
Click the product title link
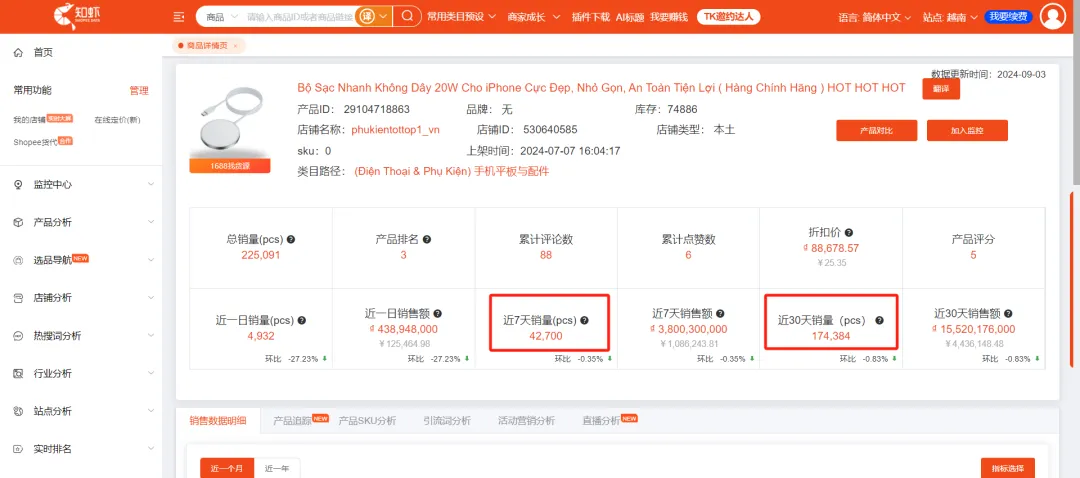tap(601, 88)
